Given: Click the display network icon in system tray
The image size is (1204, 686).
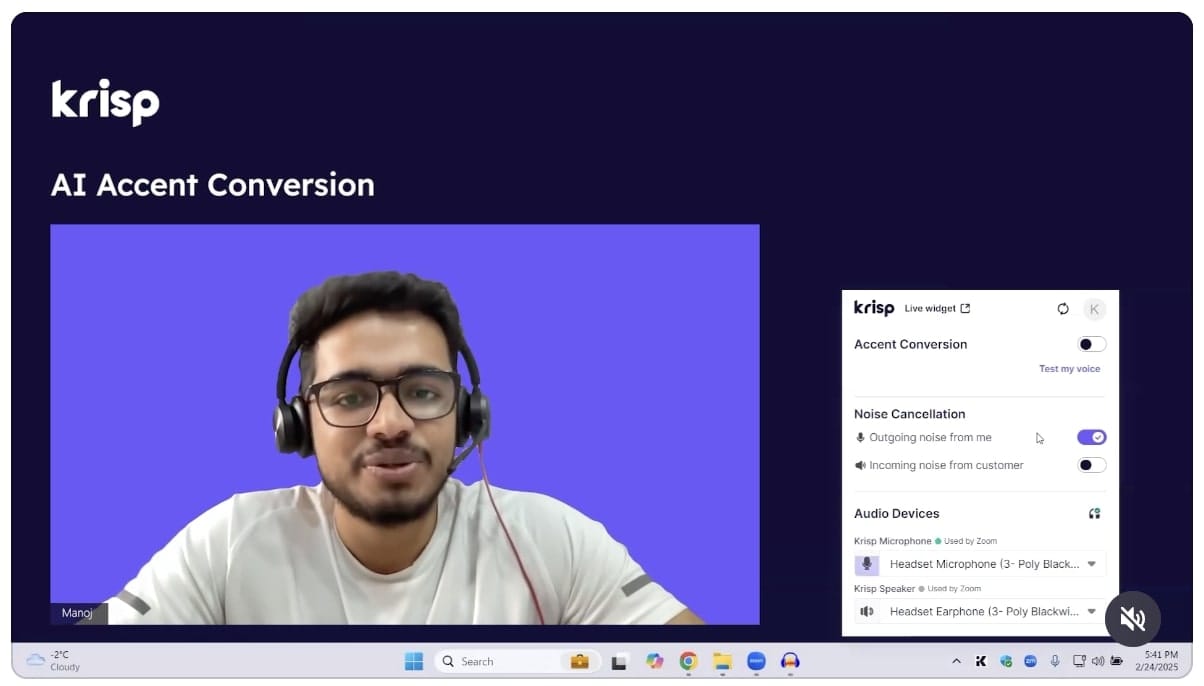Looking at the screenshot, I should [1079, 661].
